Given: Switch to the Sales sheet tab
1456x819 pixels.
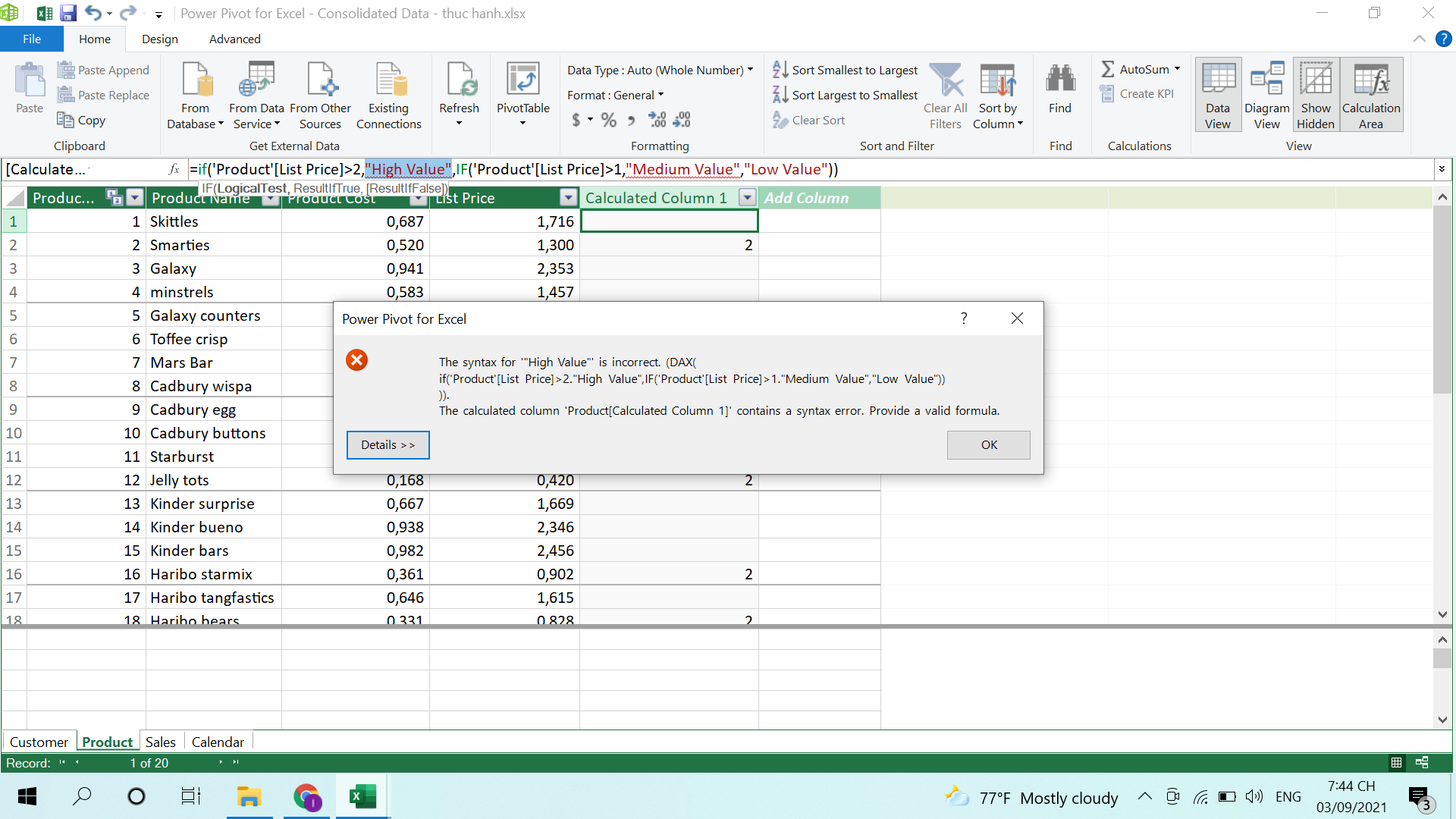Looking at the screenshot, I should point(160,742).
